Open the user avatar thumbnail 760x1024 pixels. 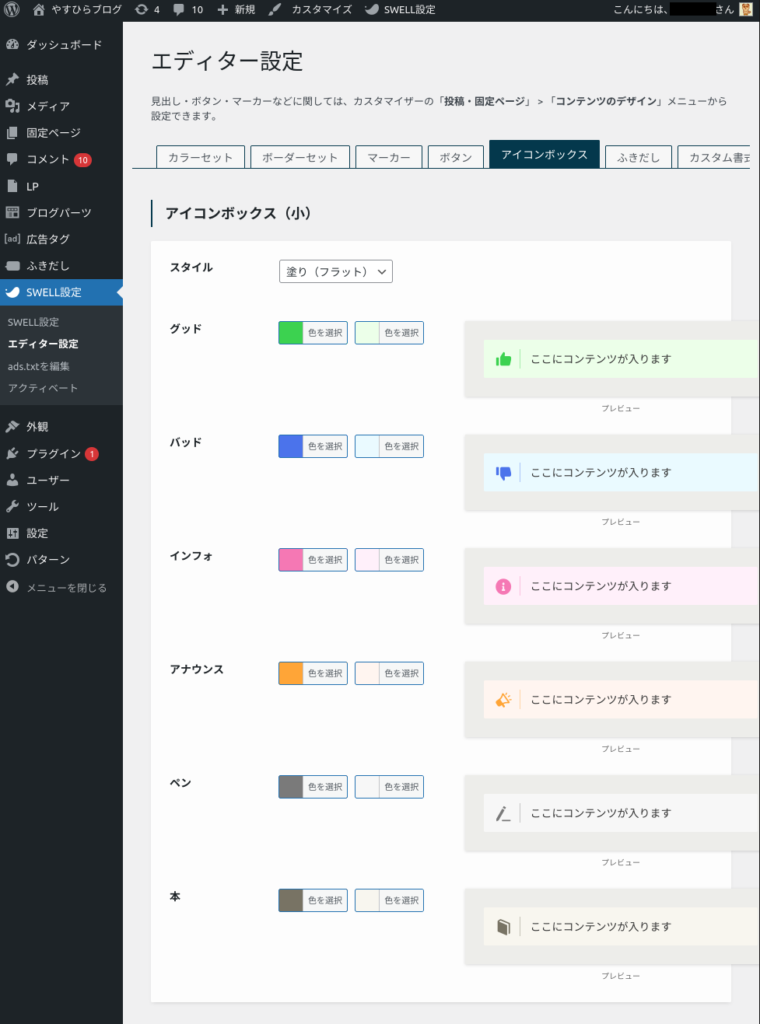click(x=746, y=9)
